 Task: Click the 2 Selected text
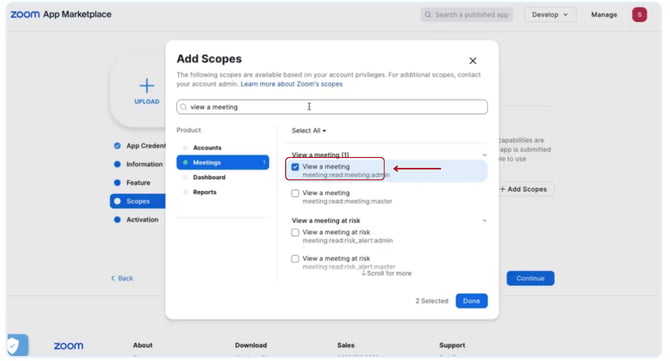coord(432,301)
